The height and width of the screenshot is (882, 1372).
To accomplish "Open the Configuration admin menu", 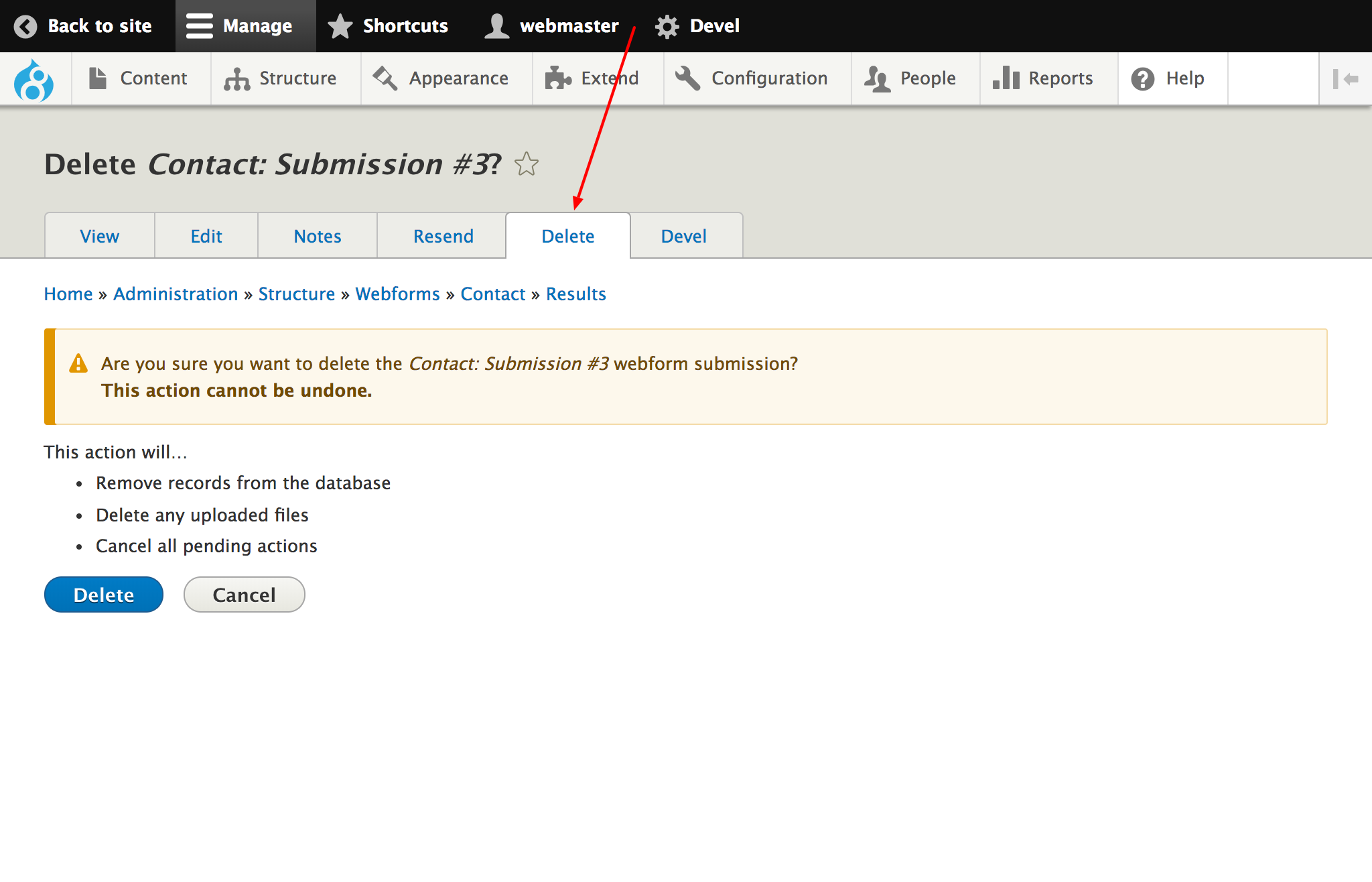I will [757, 78].
